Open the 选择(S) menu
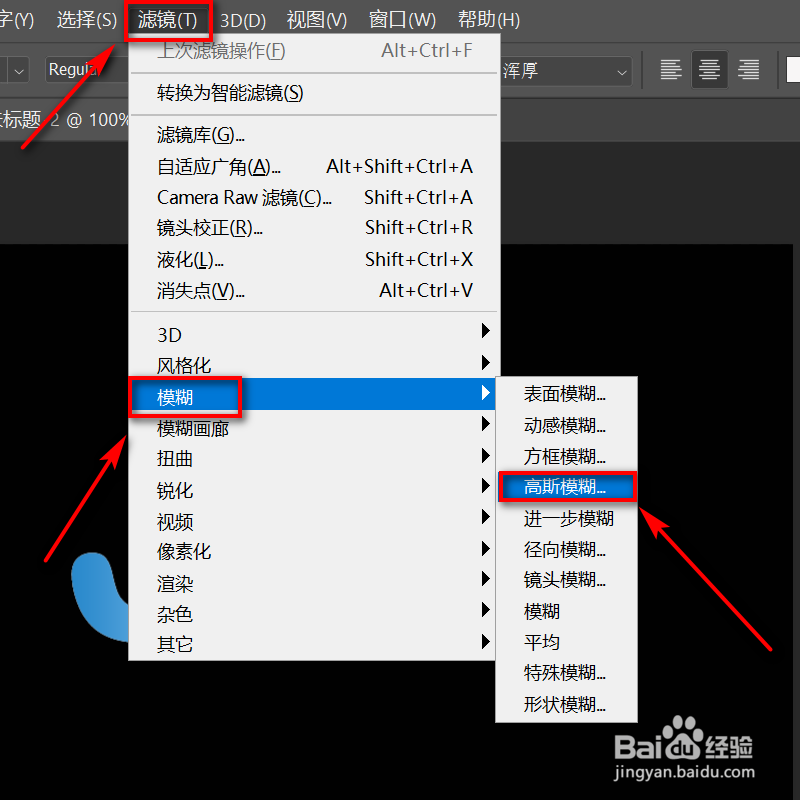This screenshot has height=800, width=800. [87, 20]
